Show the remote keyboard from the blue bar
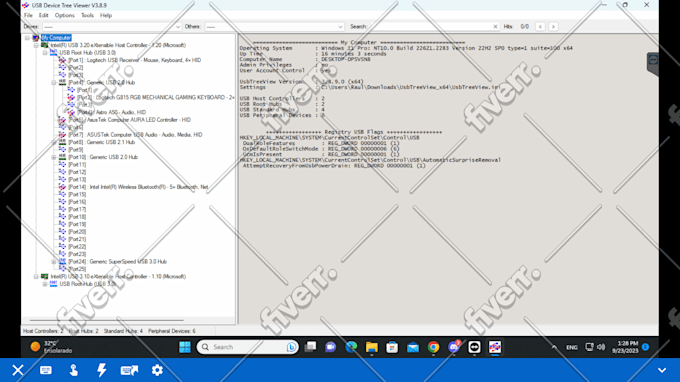Image resolution: width=680 pixels, height=382 pixels. (46, 370)
